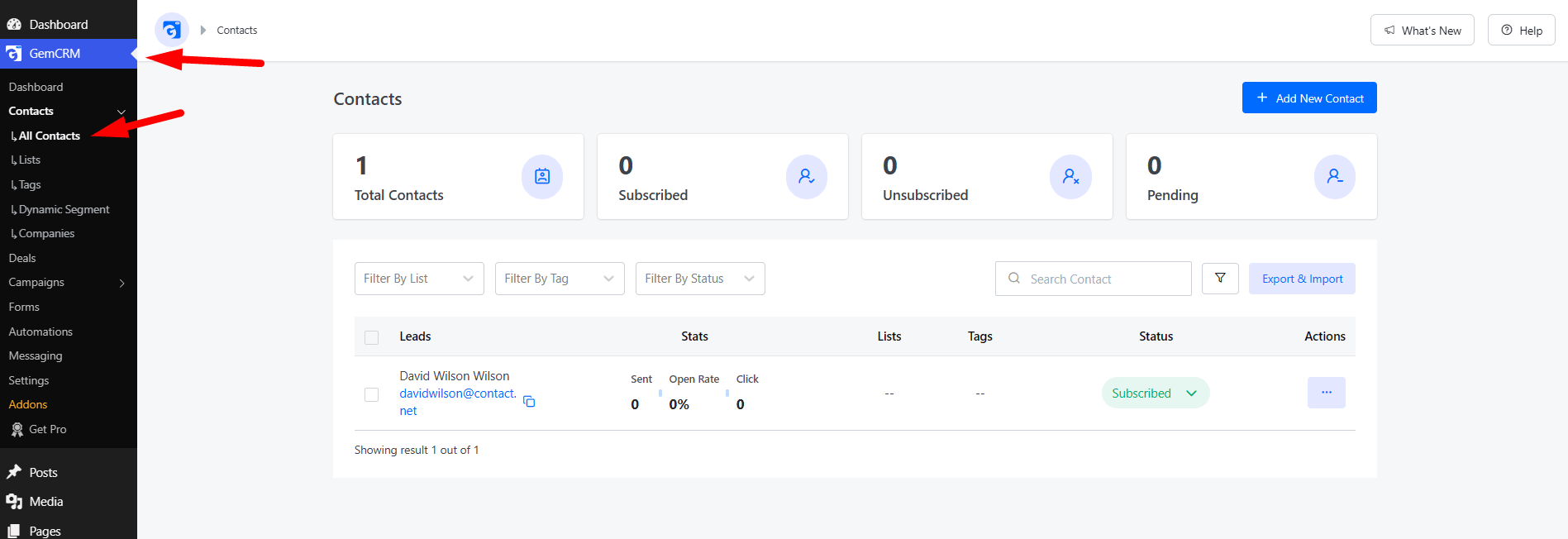Open the Filter By Status dropdown

tap(700, 279)
